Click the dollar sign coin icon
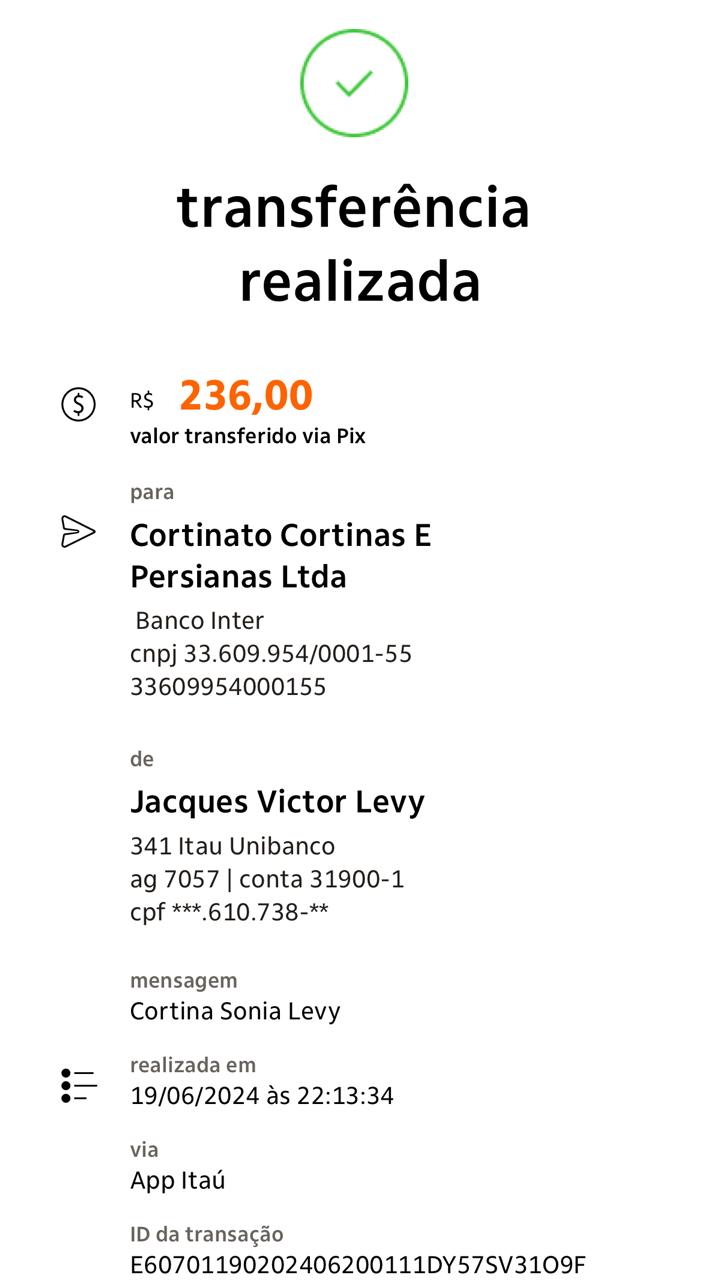 tap(78, 404)
